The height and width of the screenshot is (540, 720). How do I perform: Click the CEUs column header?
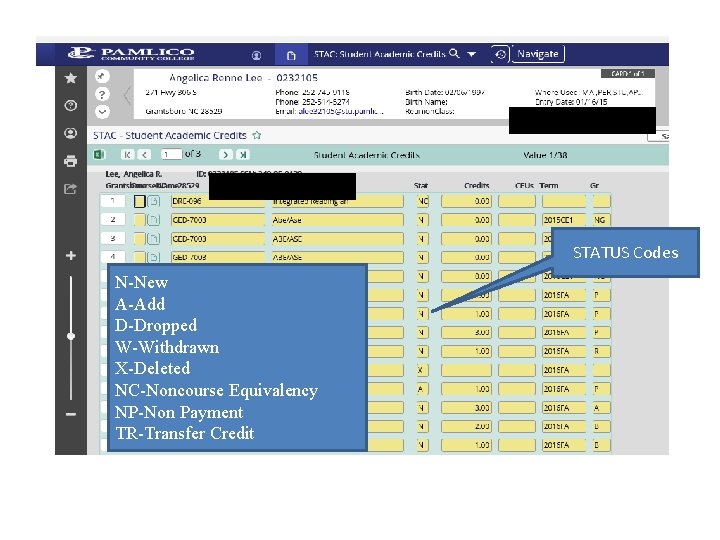click(524, 186)
